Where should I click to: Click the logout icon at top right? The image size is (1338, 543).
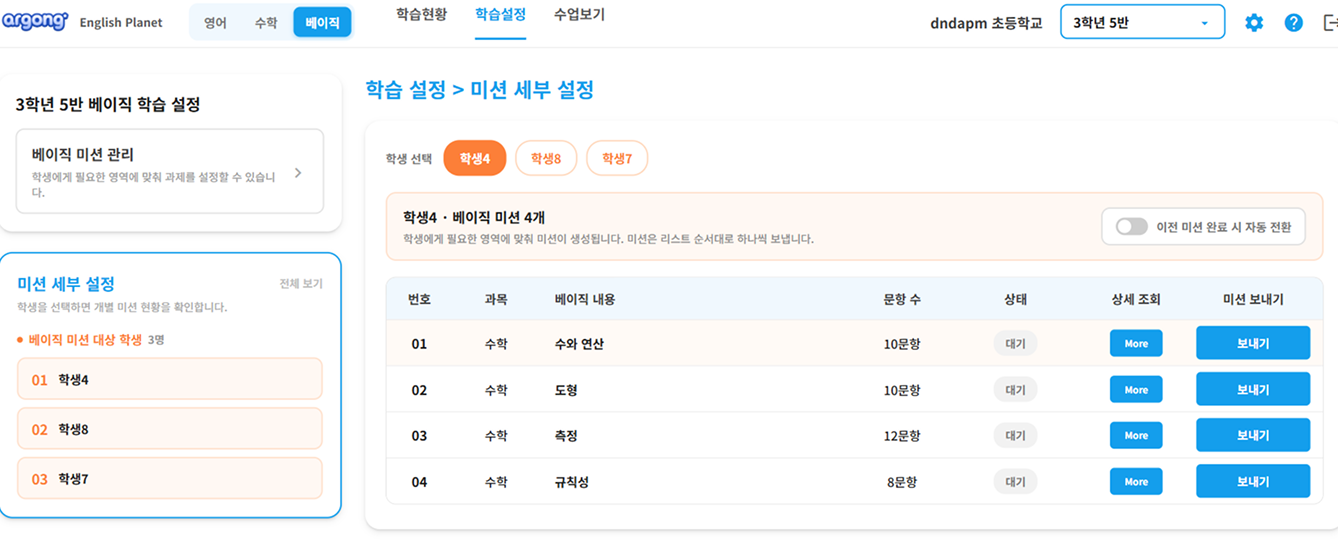tap(1329, 22)
